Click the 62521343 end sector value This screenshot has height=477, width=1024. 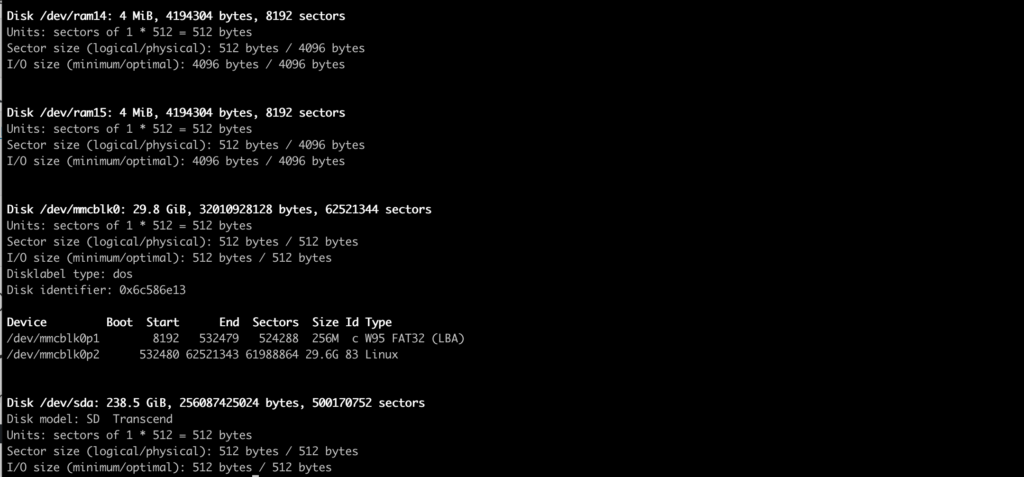click(212, 355)
